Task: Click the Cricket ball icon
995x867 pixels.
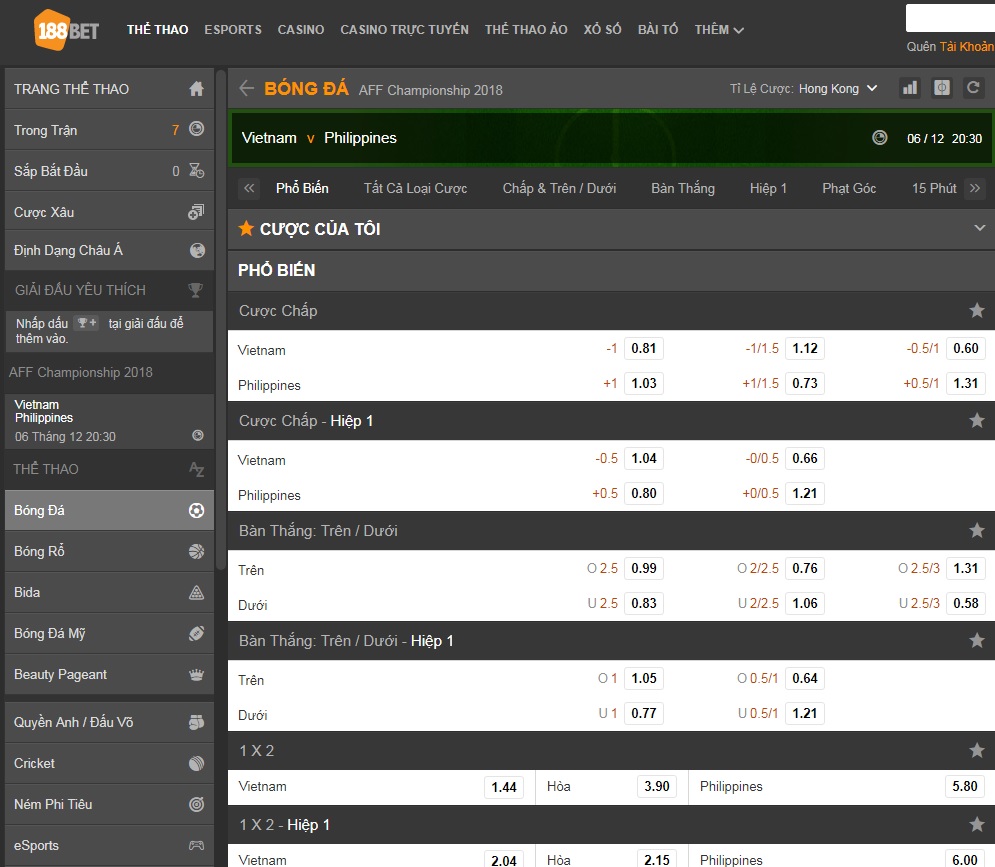Action: pyautogui.click(x=197, y=764)
